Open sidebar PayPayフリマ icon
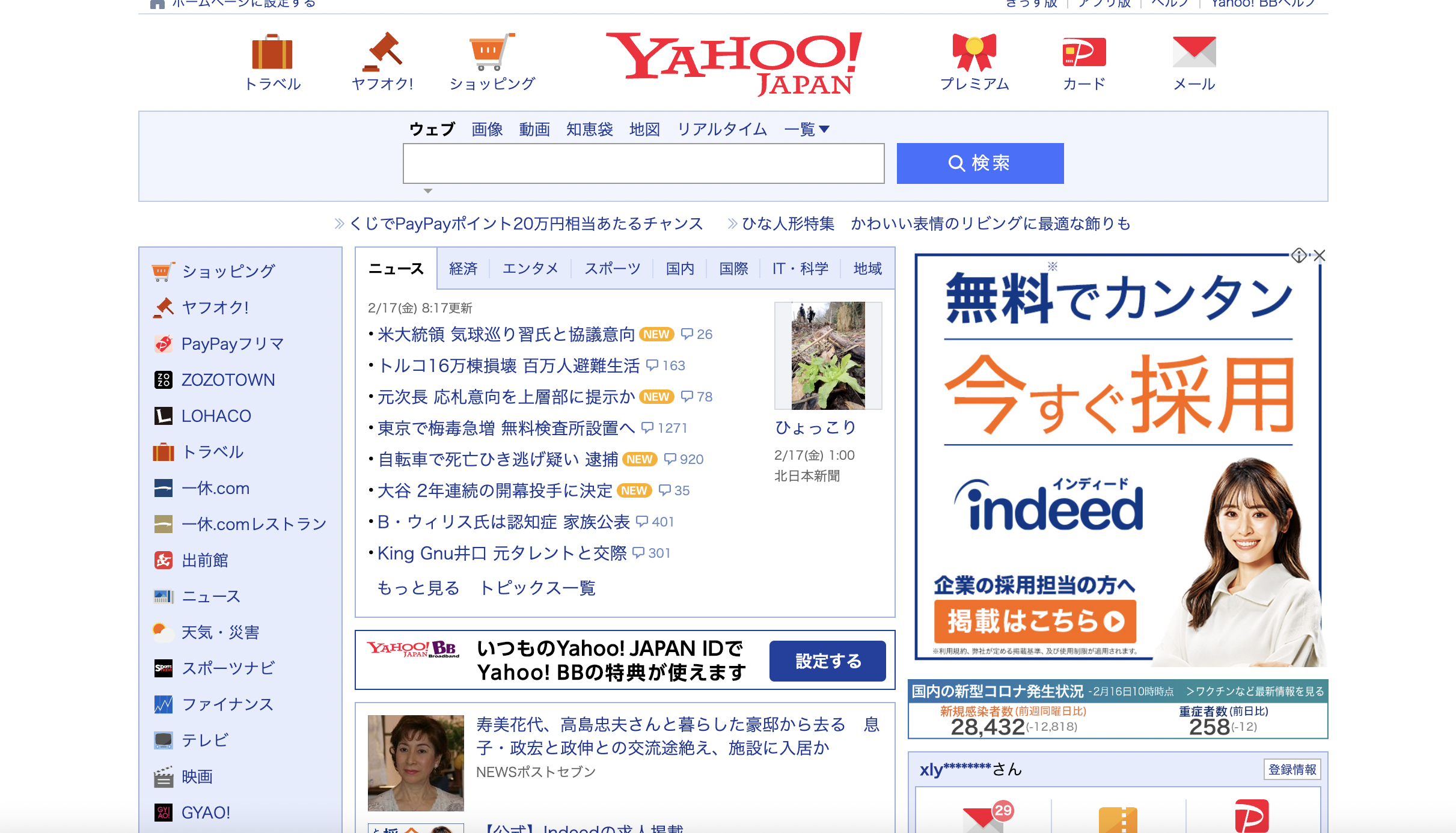The image size is (1456, 833). (163, 344)
